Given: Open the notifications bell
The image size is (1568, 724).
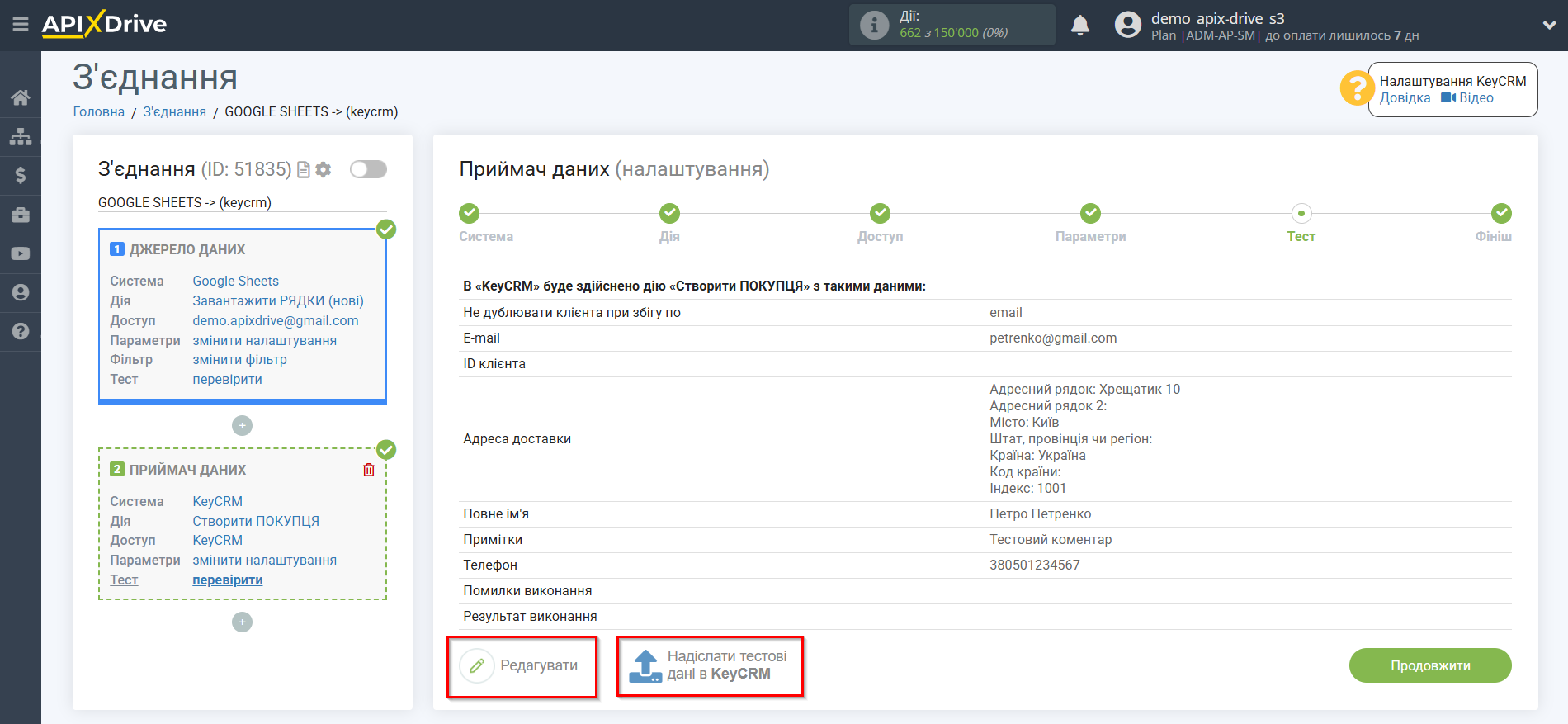Looking at the screenshot, I should [1079, 26].
